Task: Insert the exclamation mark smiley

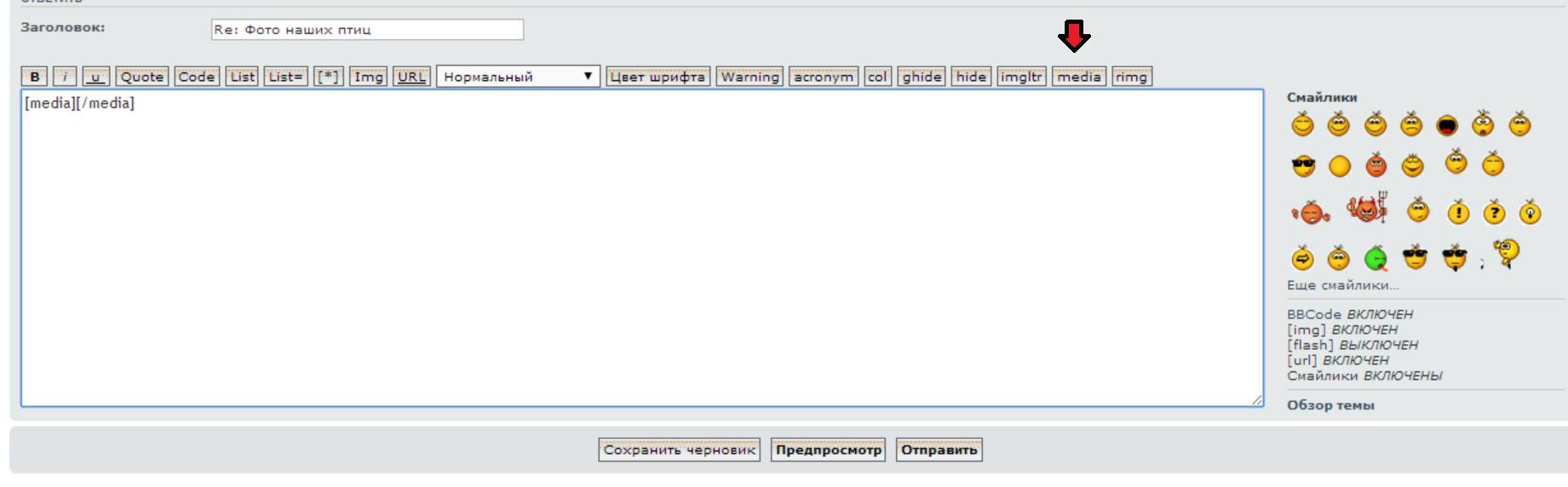Action: pyautogui.click(x=1459, y=213)
